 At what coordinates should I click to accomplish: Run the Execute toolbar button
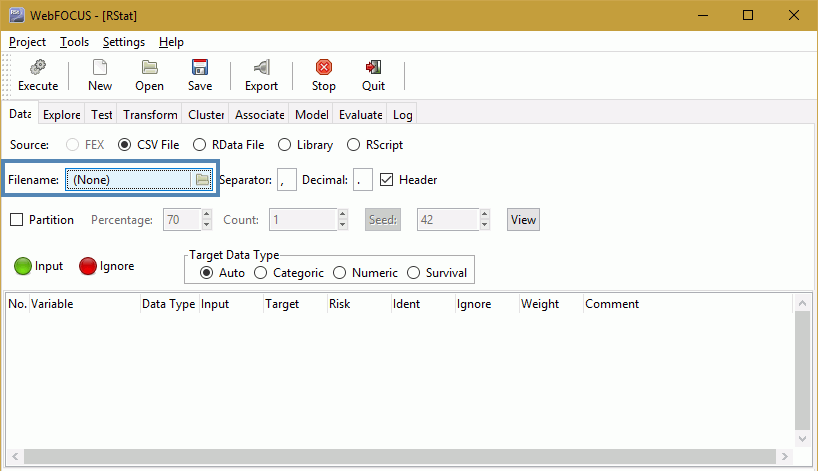[x=38, y=76]
